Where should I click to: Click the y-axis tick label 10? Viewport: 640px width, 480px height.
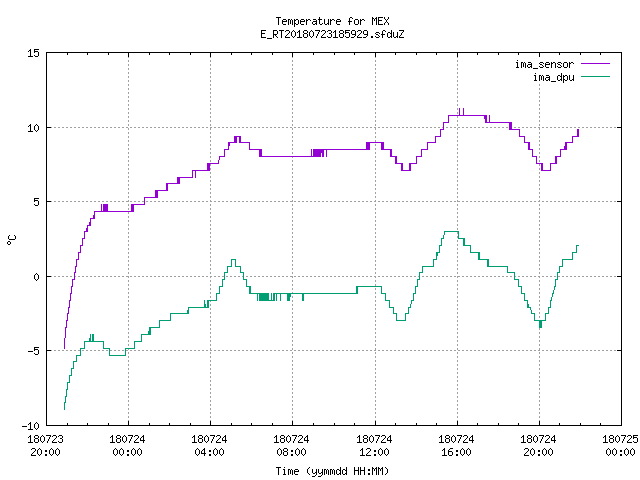click(33, 128)
